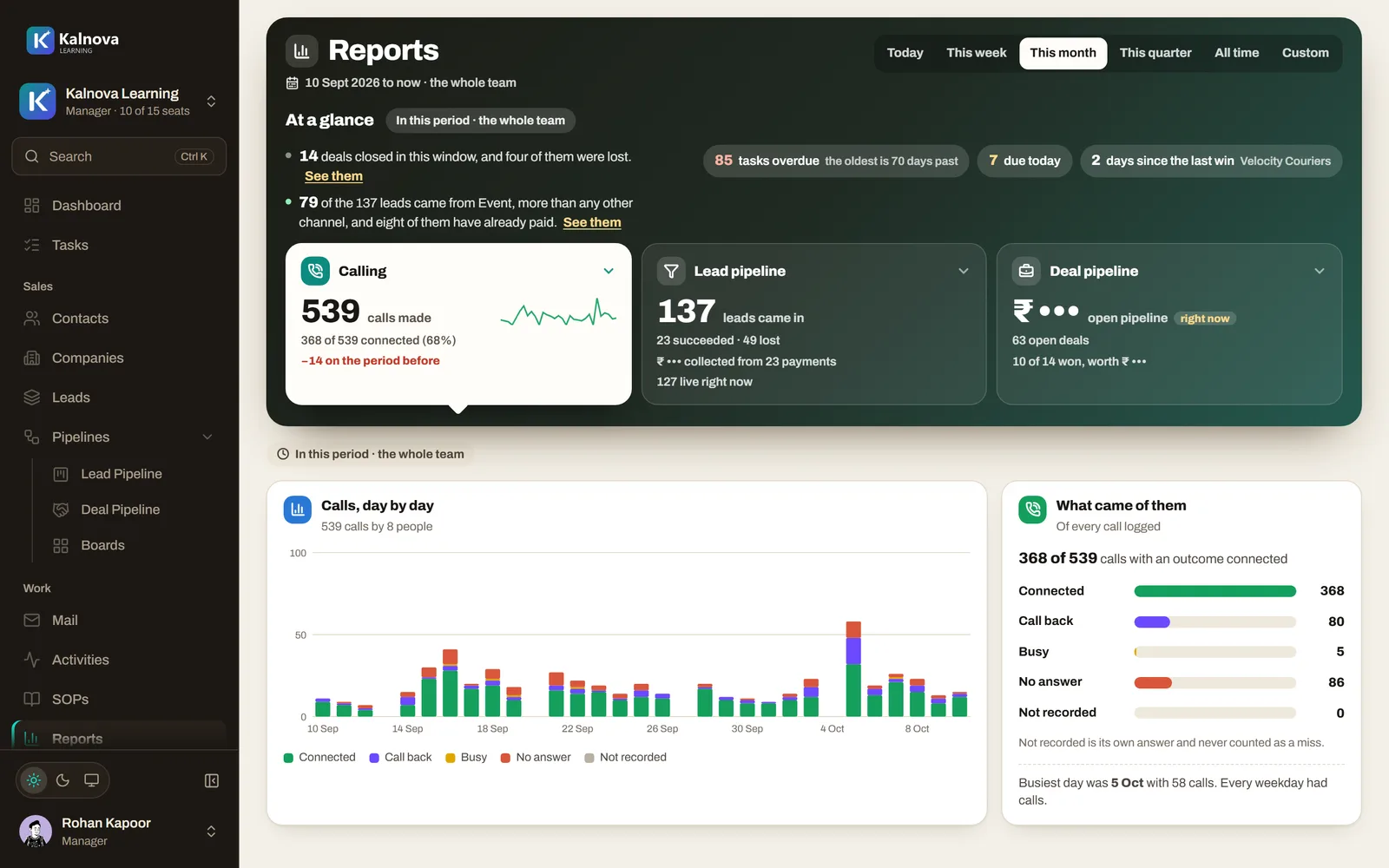The image size is (1389, 868).
Task: Collapse the Pipelines chevron
Action: (x=207, y=437)
